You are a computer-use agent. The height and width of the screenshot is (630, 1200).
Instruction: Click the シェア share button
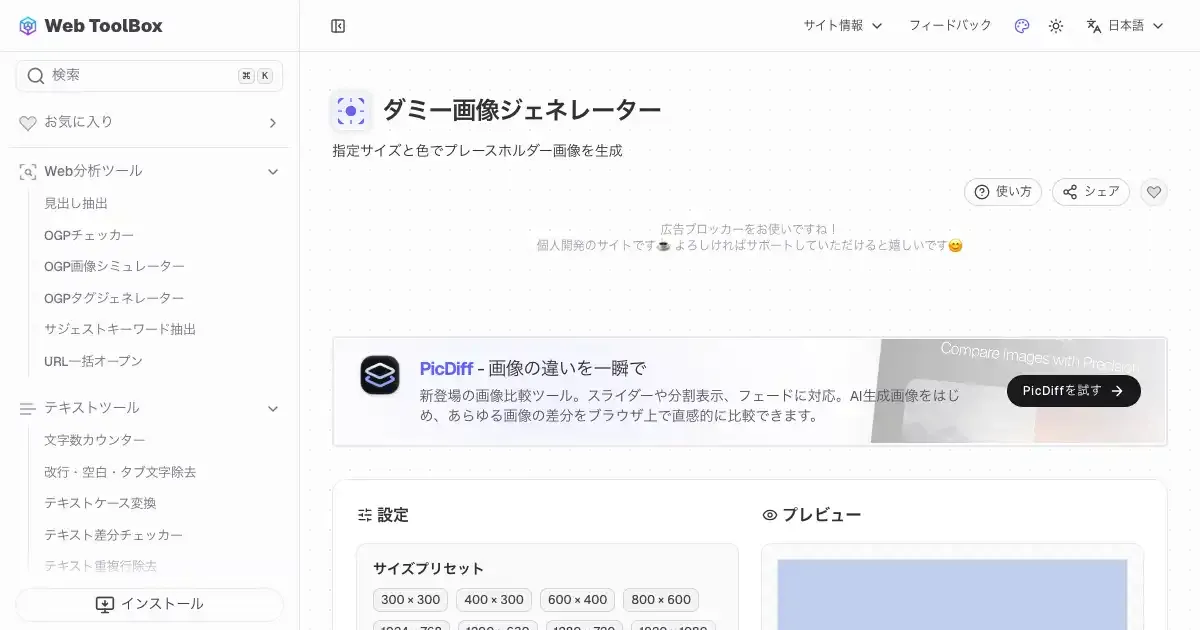pyautogui.click(x=1090, y=192)
